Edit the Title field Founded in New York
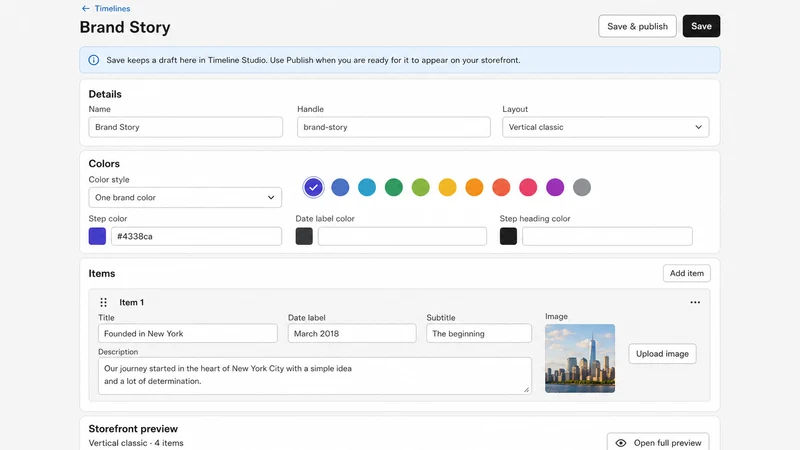This screenshot has width=800, height=450. [188, 334]
